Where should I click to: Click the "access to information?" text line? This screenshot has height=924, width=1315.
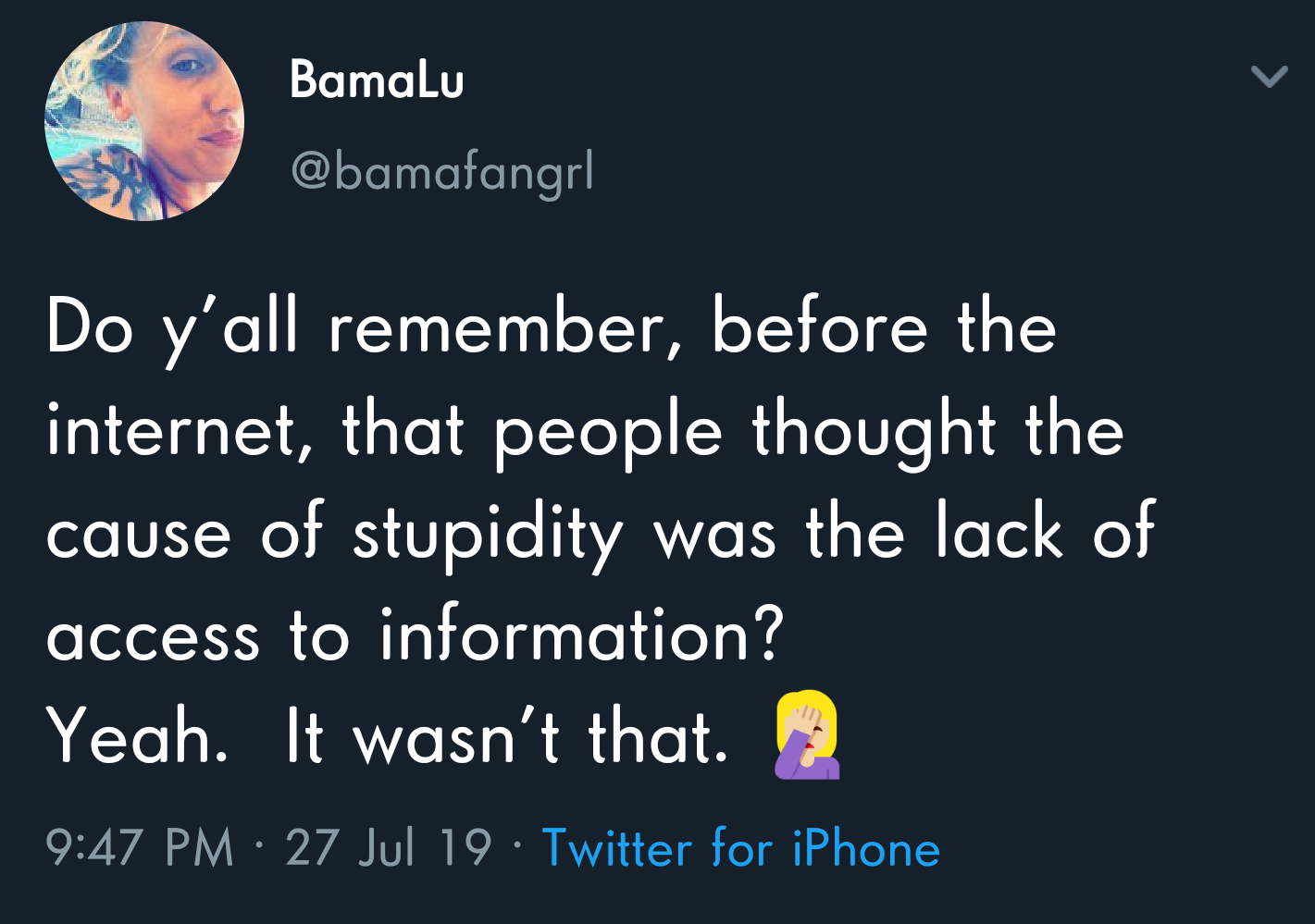pyautogui.click(x=415, y=636)
